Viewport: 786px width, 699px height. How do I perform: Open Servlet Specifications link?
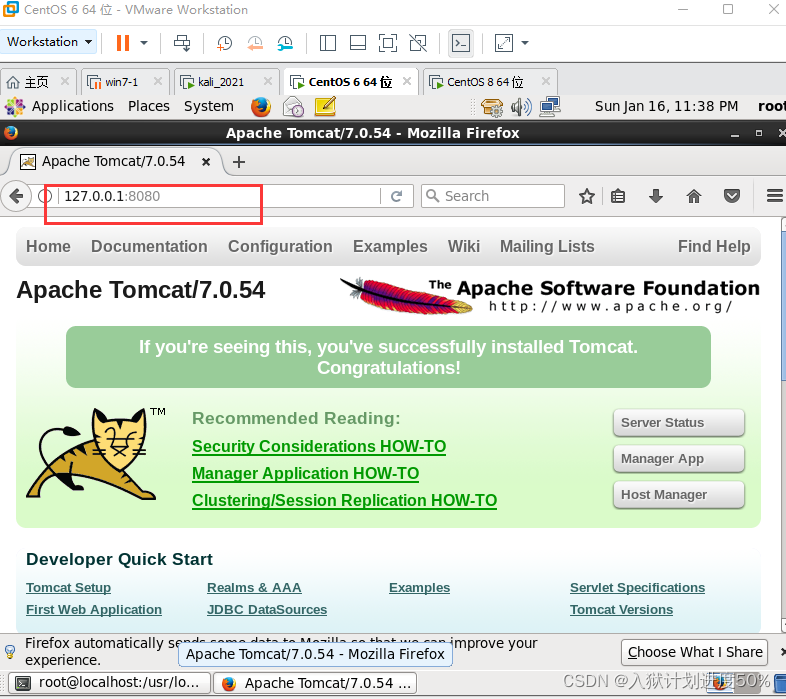click(x=637, y=588)
